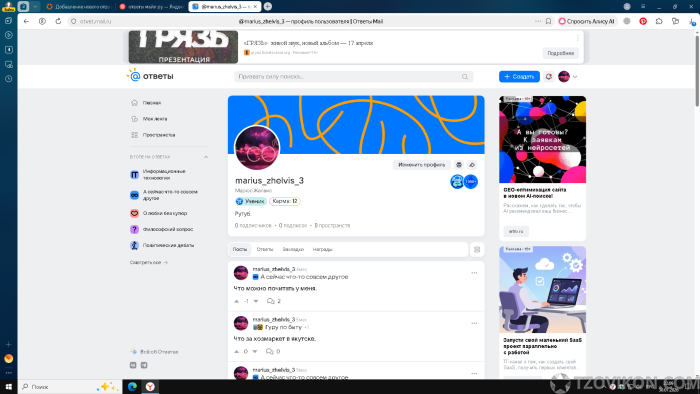
Task: Open comments on 'Что можно почитать у меня'
Action: (274, 301)
